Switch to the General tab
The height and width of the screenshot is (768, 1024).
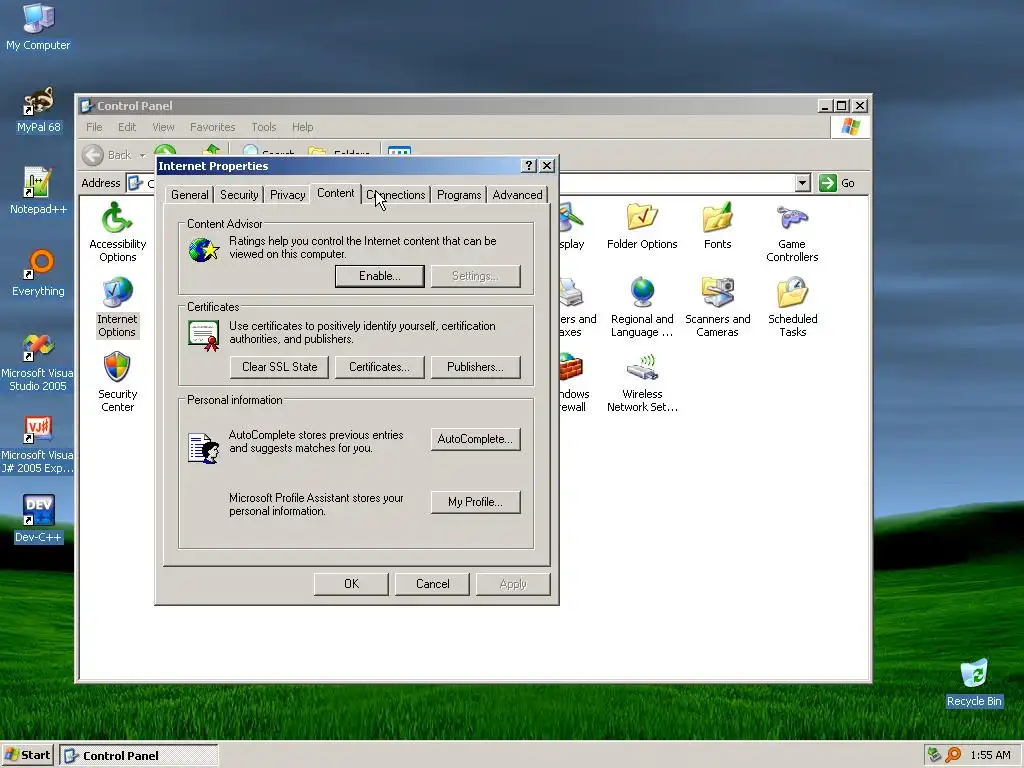(189, 195)
